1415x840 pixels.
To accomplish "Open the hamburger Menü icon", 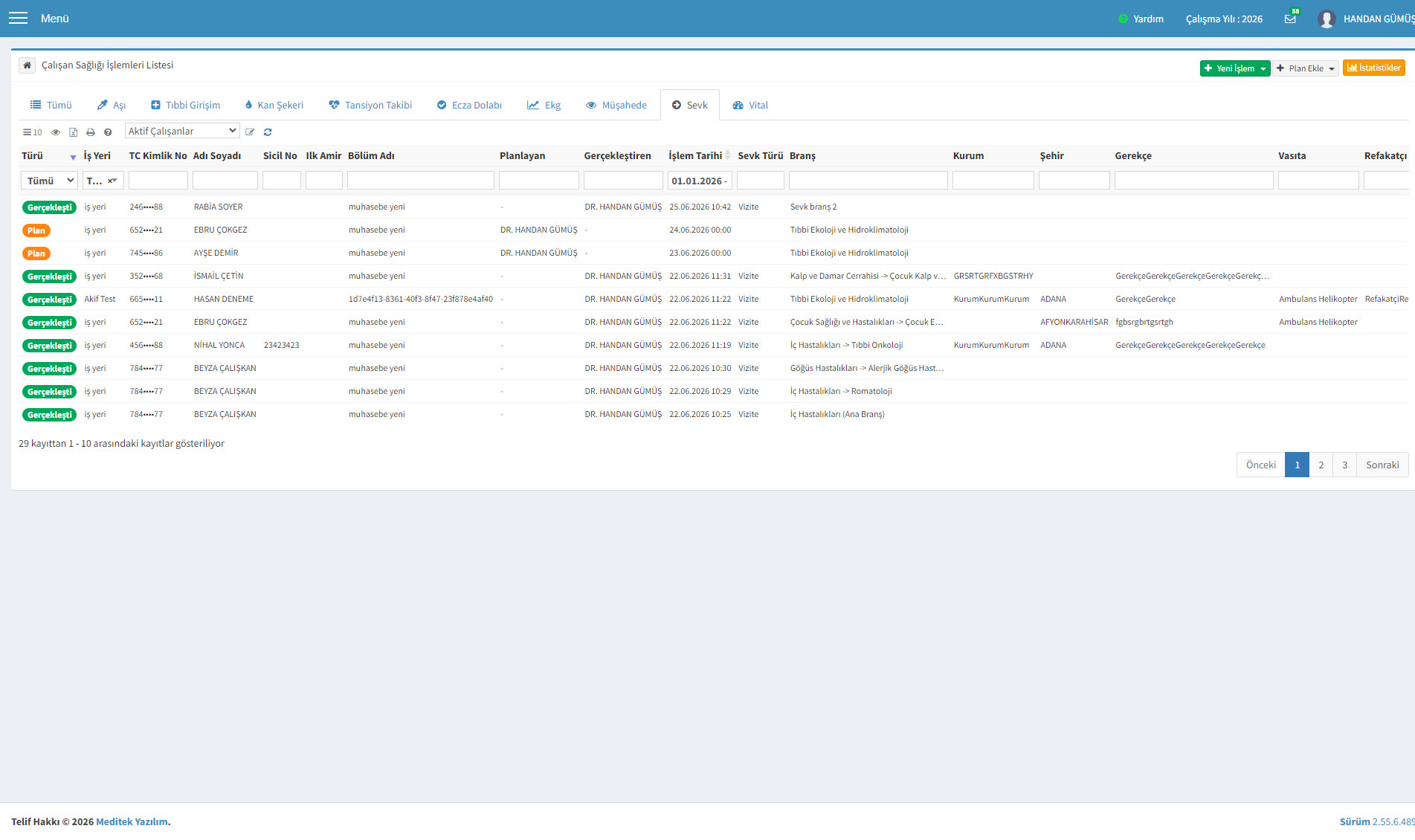I will [18, 18].
